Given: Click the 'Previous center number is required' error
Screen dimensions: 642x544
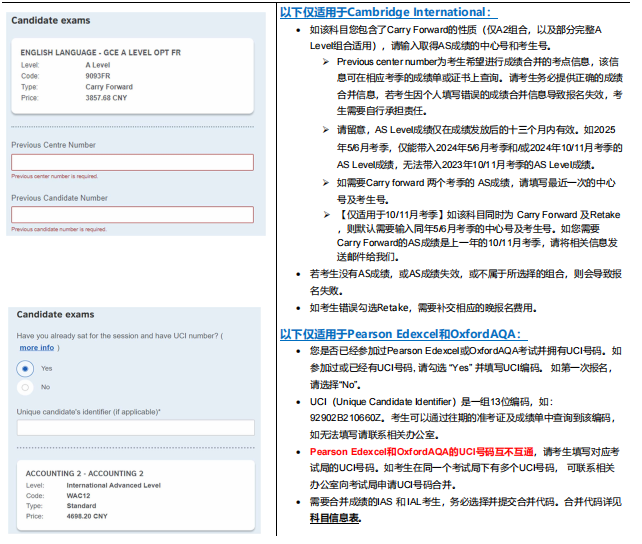Looking at the screenshot, I should pyautogui.click(x=54, y=176).
